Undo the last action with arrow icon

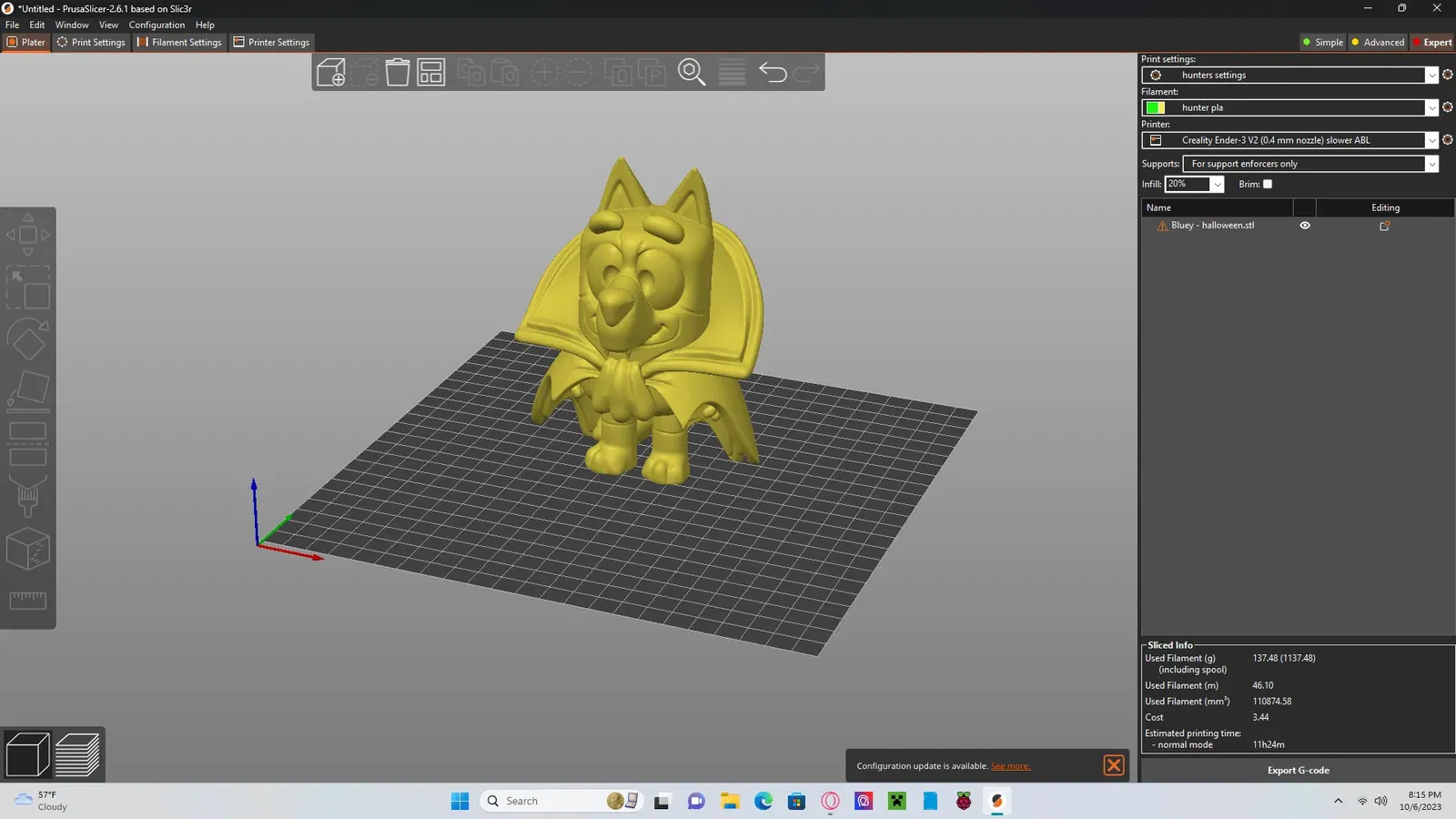[773, 72]
